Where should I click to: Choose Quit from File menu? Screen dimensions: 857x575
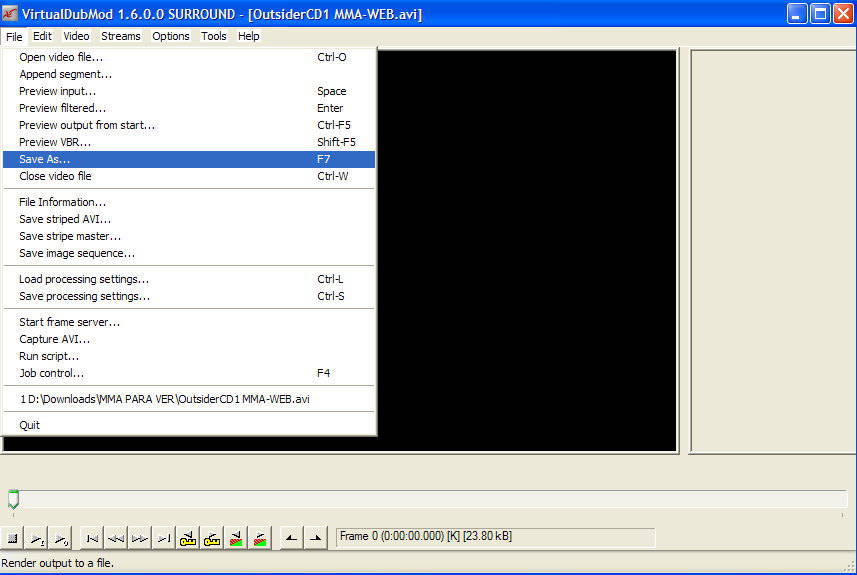pyautogui.click(x=189, y=425)
